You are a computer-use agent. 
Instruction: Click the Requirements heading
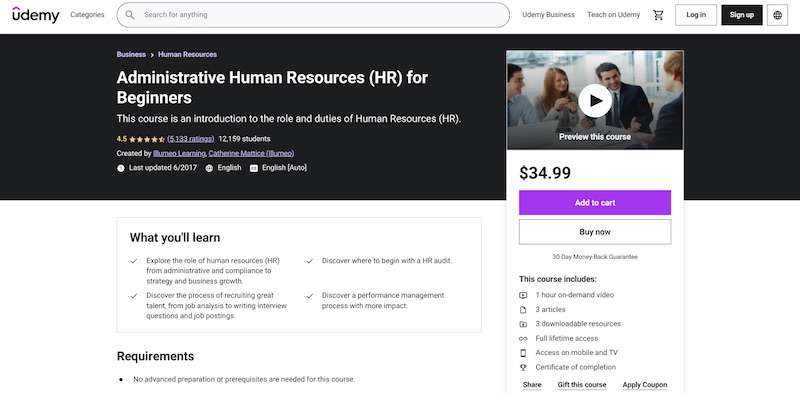coord(155,356)
